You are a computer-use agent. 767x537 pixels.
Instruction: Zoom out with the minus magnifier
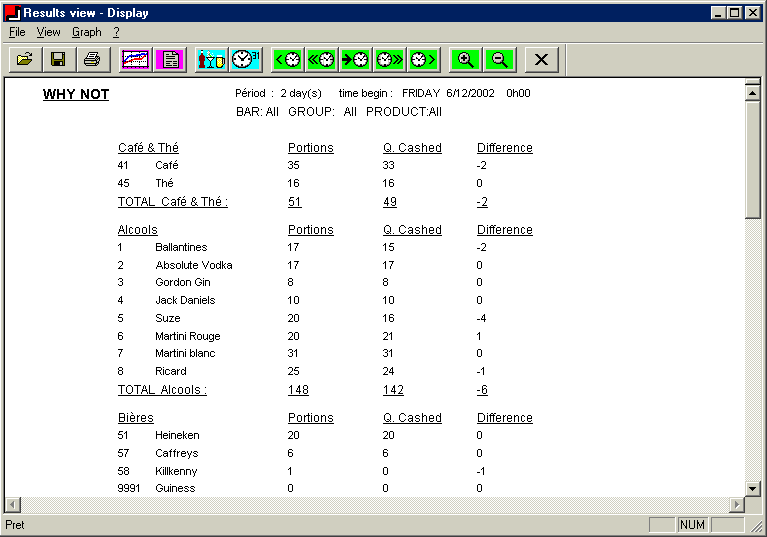point(499,60)
